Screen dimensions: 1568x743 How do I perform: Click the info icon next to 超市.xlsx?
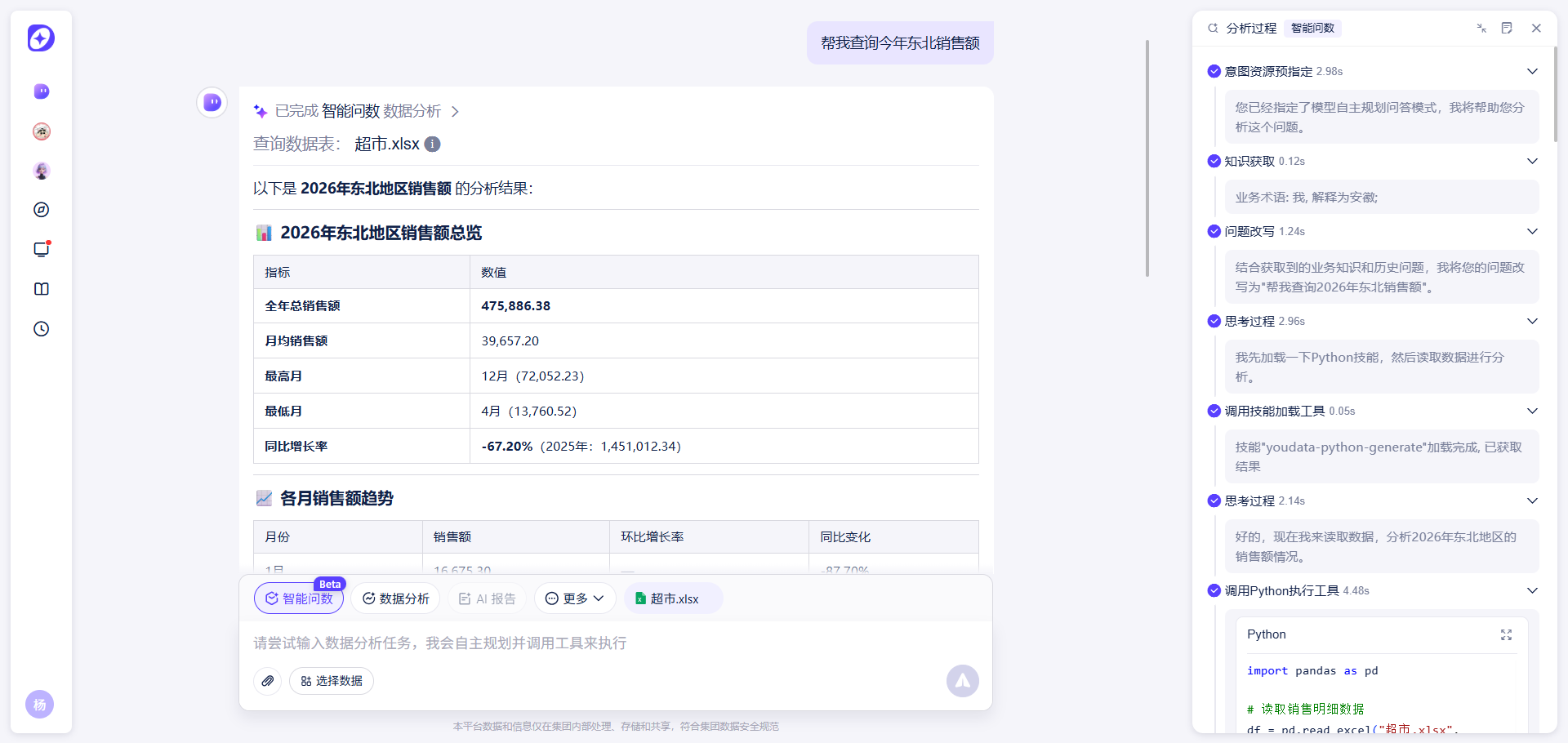coord(433,144)
